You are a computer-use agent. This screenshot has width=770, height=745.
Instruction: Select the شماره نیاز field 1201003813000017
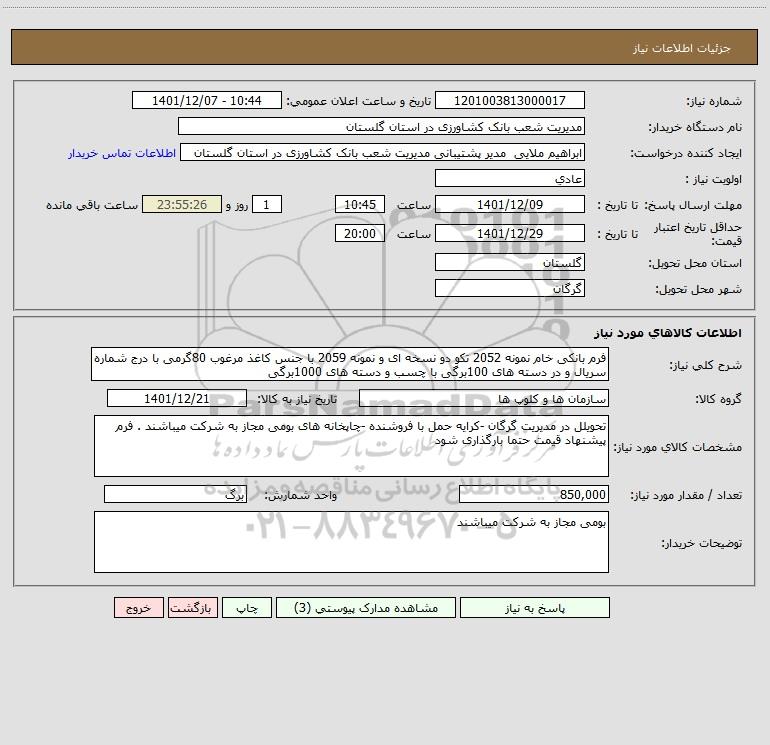pyautogui.click(x=510, y=100)
